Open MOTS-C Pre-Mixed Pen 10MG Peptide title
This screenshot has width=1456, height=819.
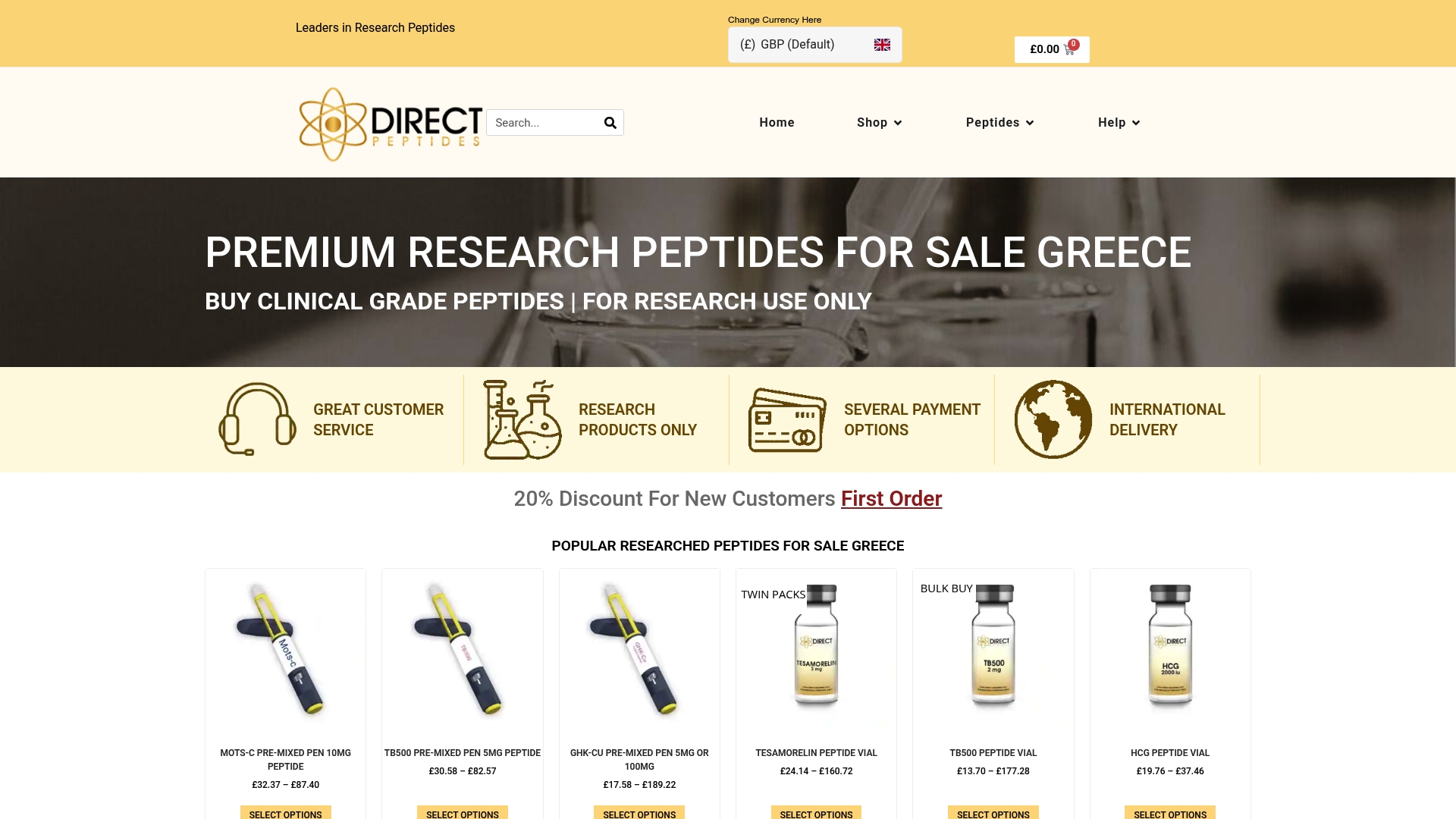point(285,760)
